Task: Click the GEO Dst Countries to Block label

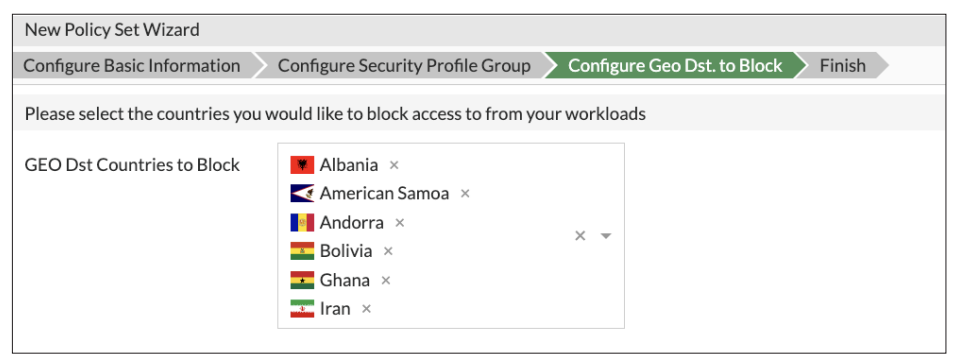Action: 132,165
